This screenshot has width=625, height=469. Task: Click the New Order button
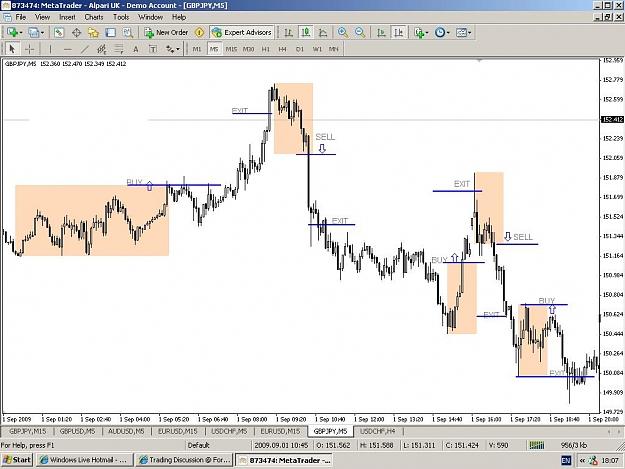[166, 32]
